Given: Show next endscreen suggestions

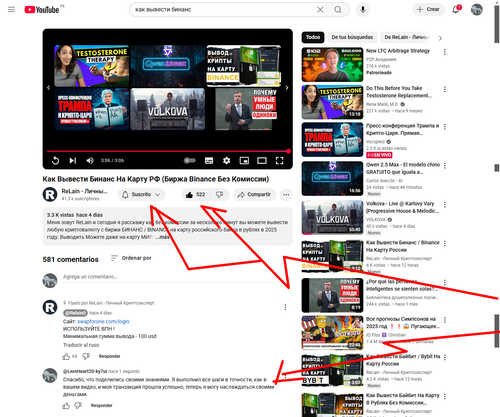Looking at the screenshot, I should [x=287, y=88].
